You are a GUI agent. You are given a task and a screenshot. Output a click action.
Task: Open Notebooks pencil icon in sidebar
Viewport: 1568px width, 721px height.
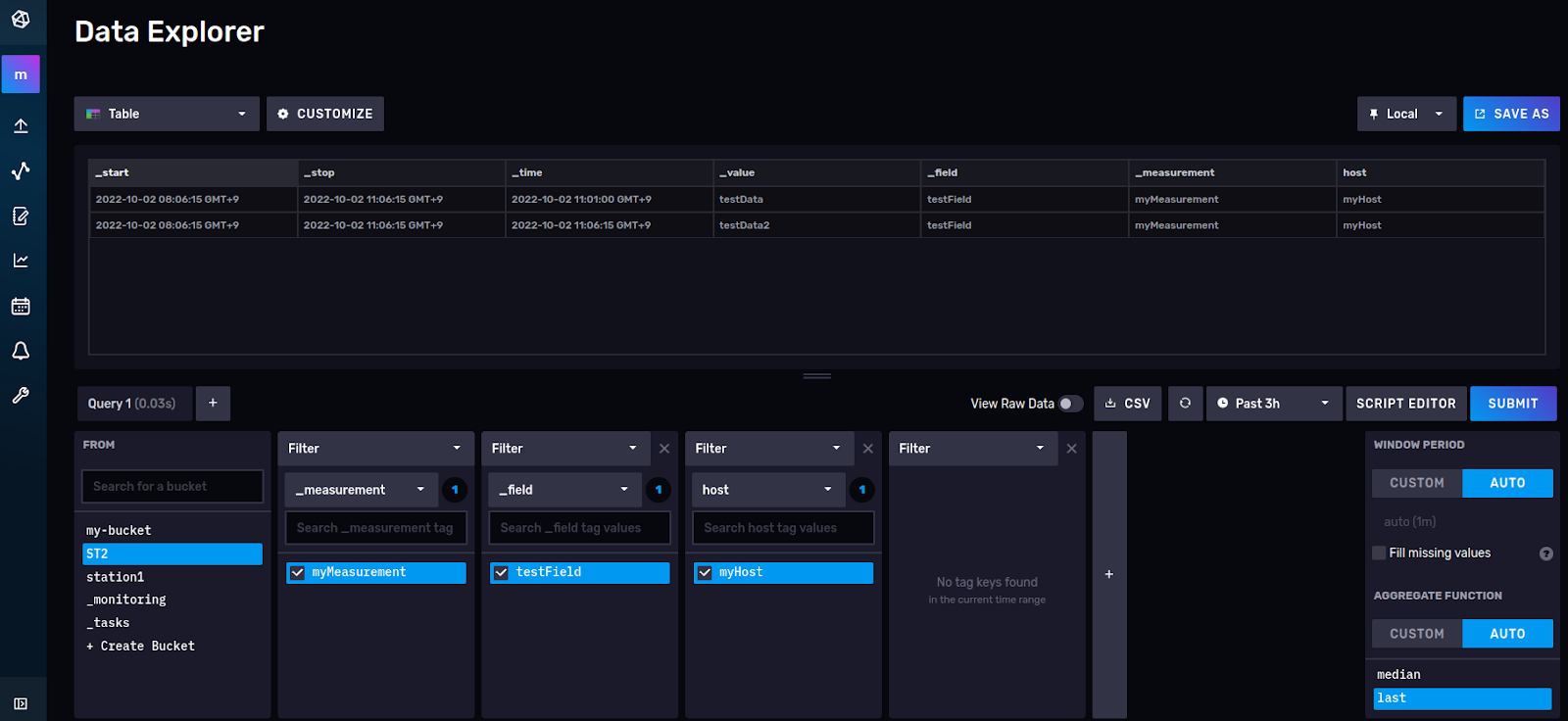click(21, 216)
